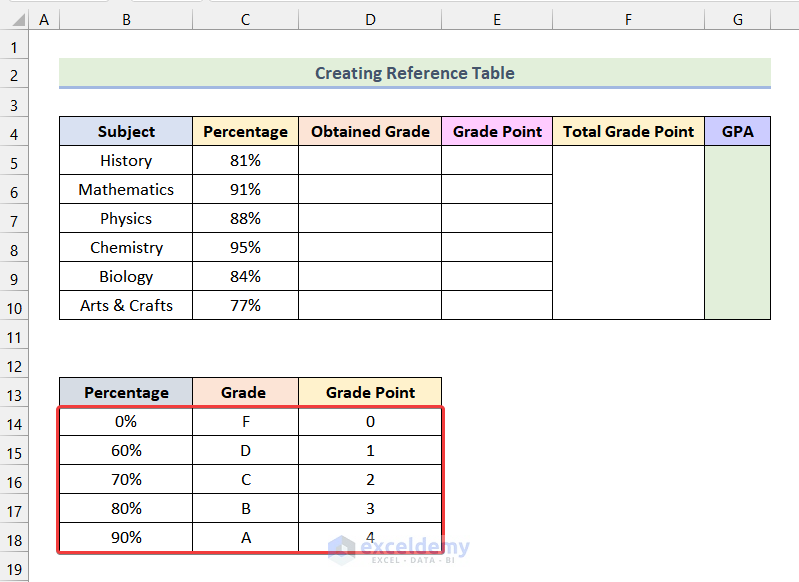The height and width of the screenshot is (582, 799).
Task: Select row 13 header
Action: pos(15,392)
